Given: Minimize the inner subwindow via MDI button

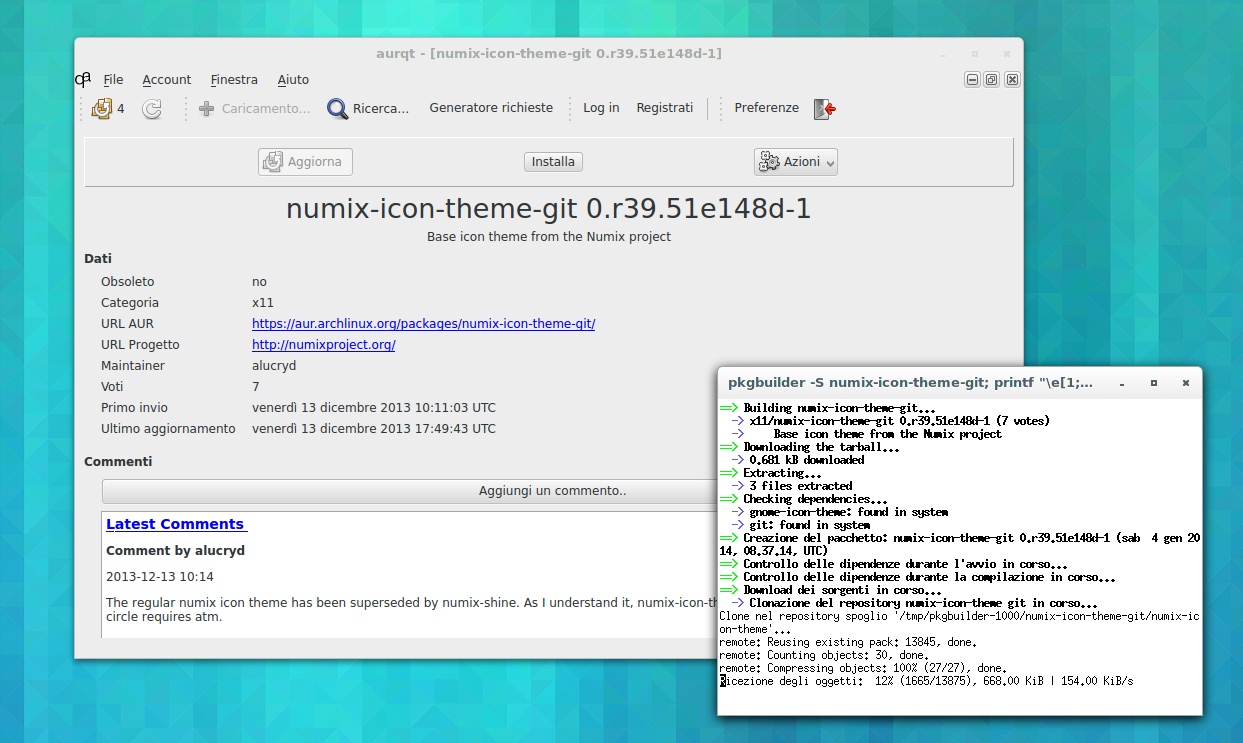Looking at the screenshot, I should (972, 80).
